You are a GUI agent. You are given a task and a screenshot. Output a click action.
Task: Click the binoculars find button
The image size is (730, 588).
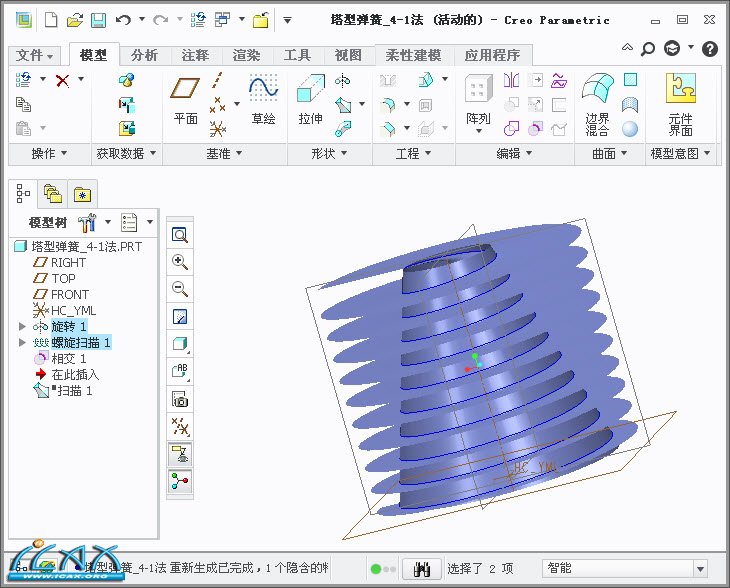point(422,569)
